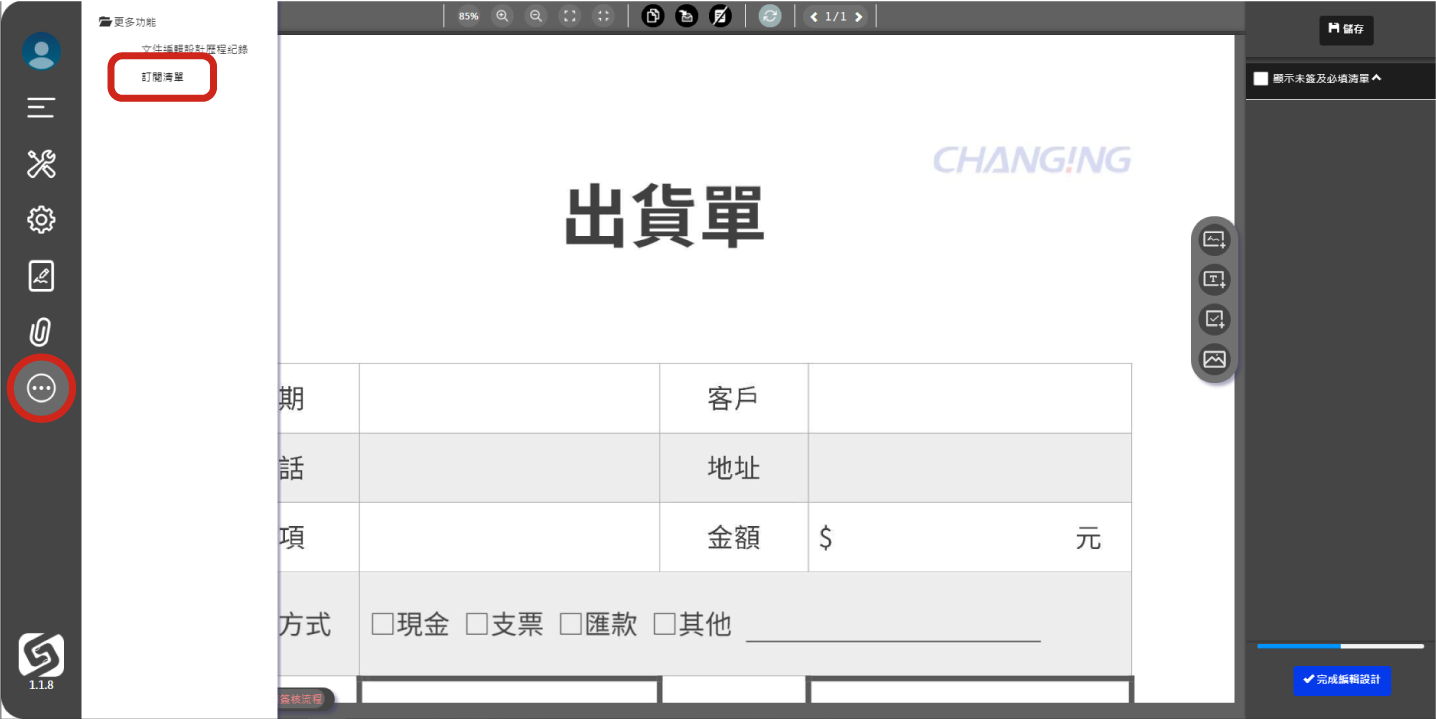Screen dimensions: 1436x719
Task: Click the 完成編輯設計 button
Action: (x=1341, y=680)
